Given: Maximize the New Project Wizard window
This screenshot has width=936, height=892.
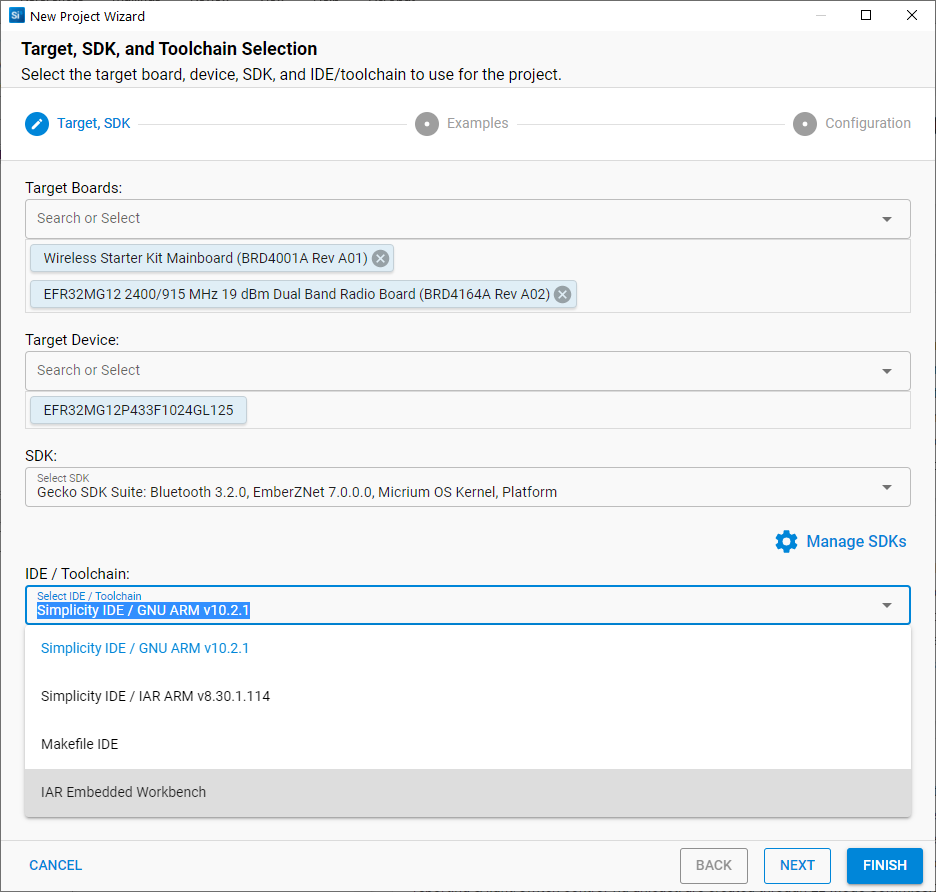Looking at the screenshot, I should point(866,15).
